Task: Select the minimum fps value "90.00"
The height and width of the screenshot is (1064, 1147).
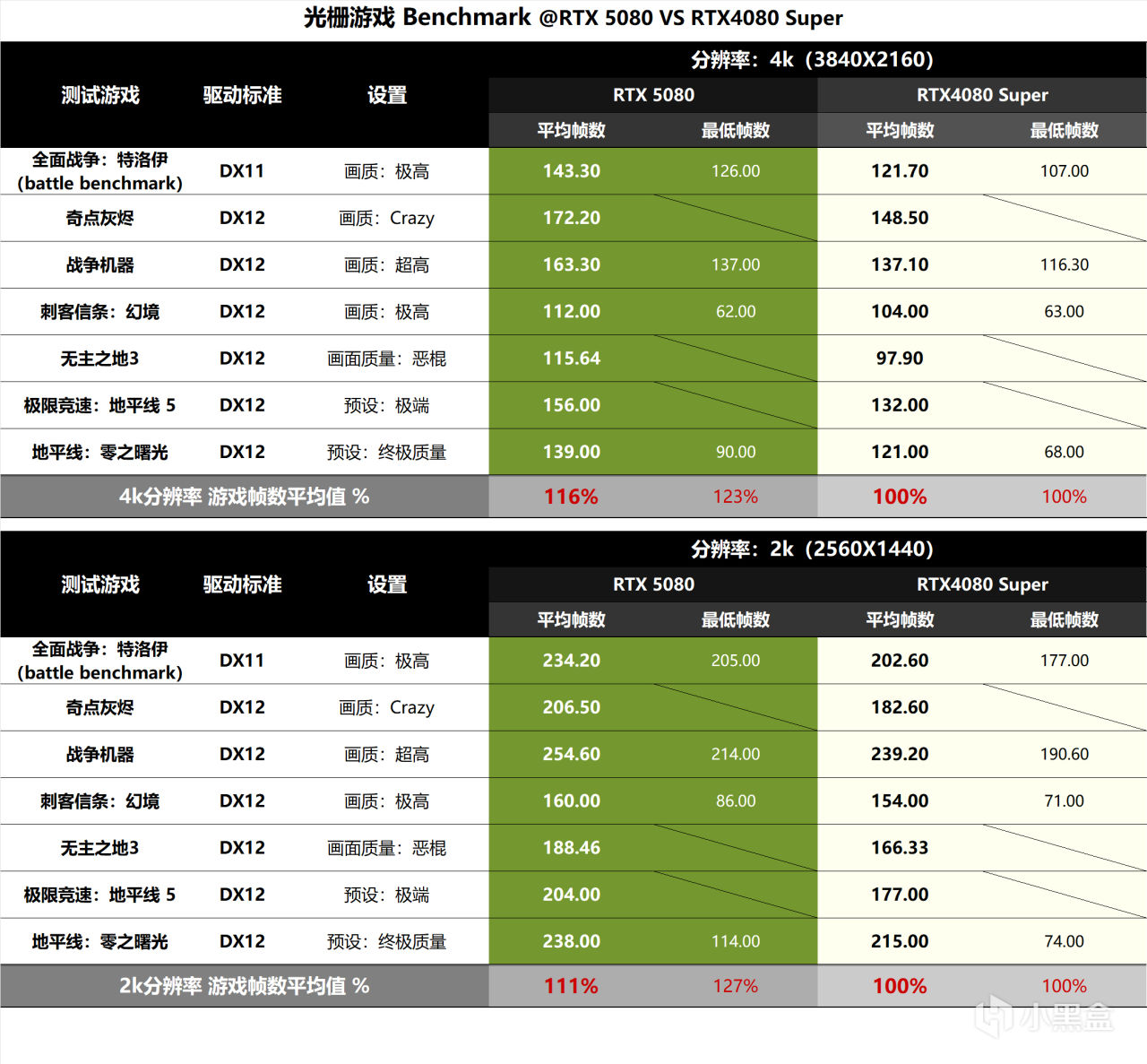Action: (x=736, y=452)
